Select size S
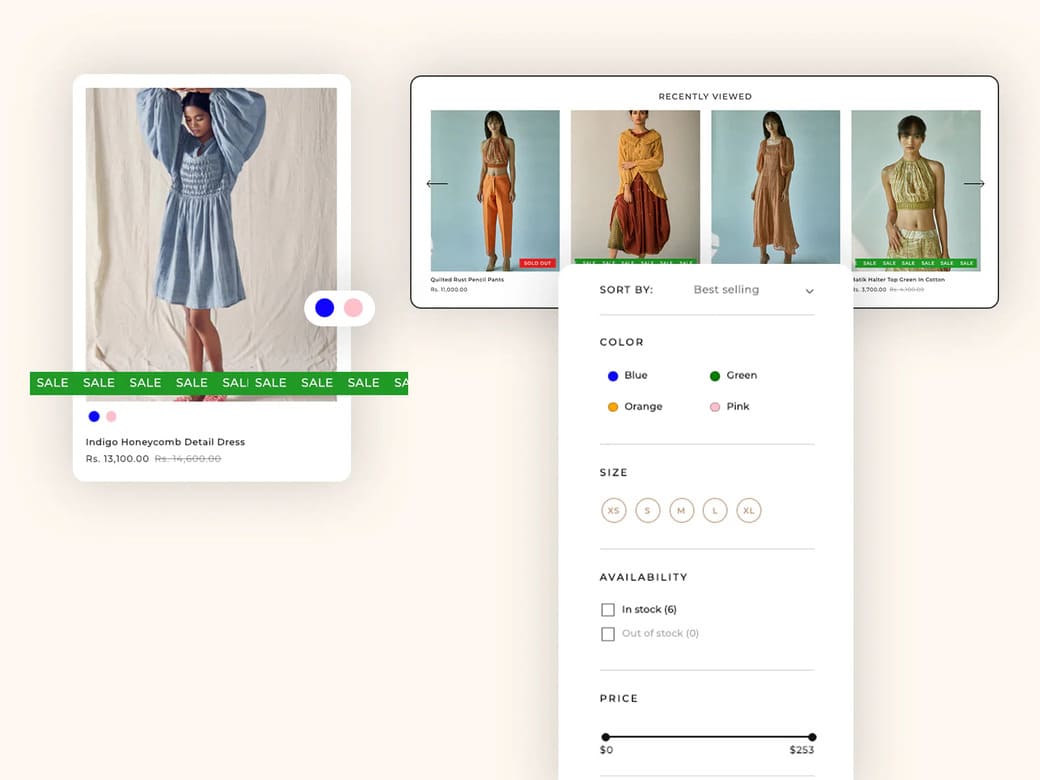Image resolution: width=1040 pixels, height=780 pixels. (x=647, y=511)
